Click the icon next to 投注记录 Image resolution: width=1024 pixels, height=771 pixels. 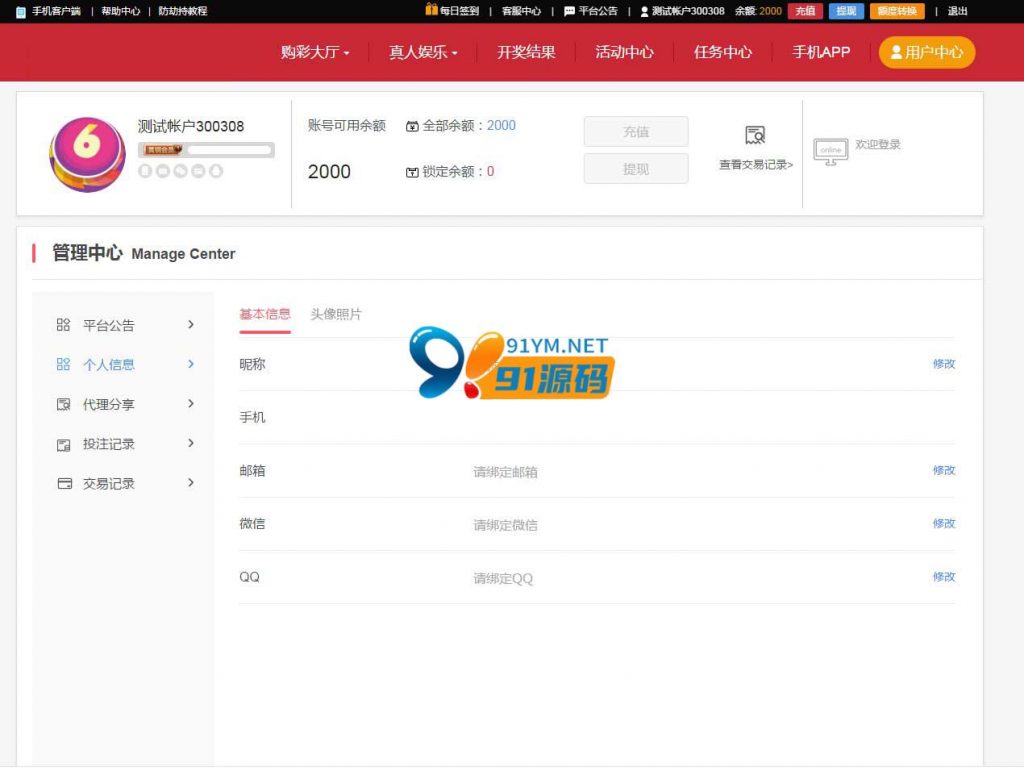coord(63,445)
